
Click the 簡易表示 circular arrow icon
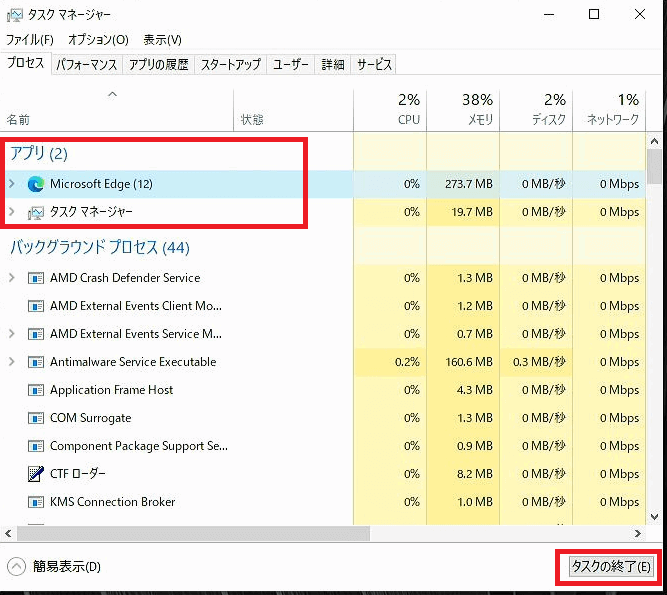tap(17, 567)
